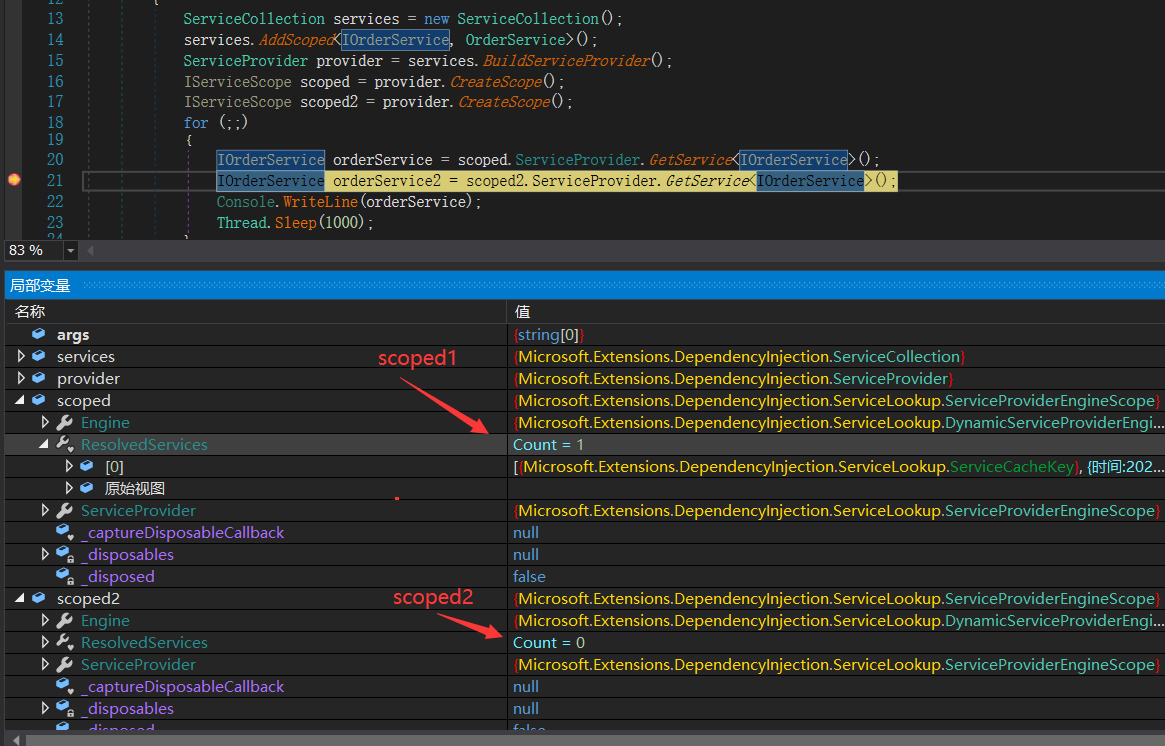Image resolution: width=1165 pixels, height=746 pixels.
Task: Collapse ResolvedServices under scoped
Action: click(46, 445)
